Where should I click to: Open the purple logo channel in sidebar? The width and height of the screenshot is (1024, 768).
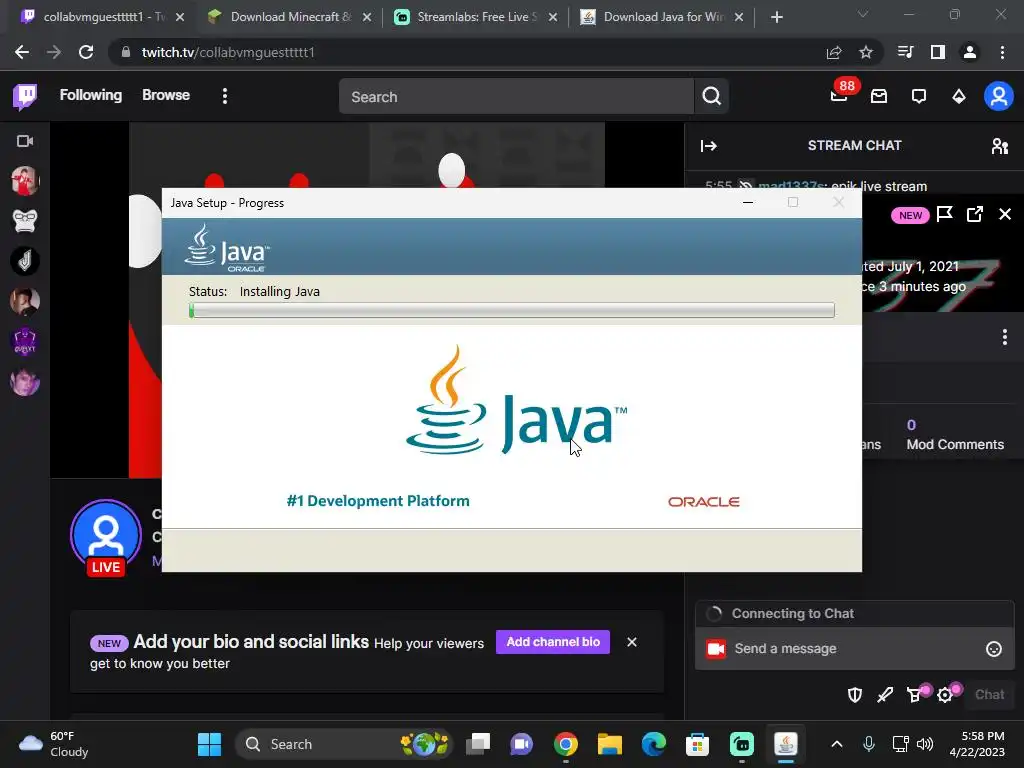25,342
